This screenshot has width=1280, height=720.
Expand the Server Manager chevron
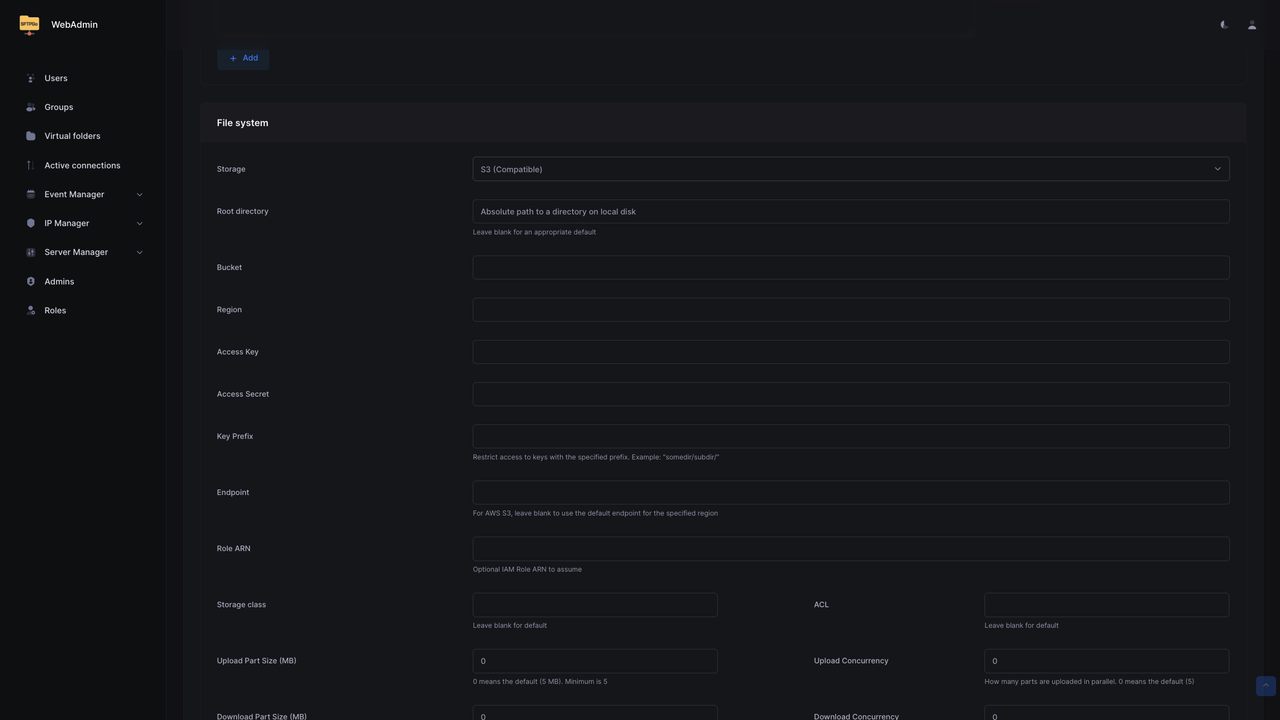(x=139, y=253)
